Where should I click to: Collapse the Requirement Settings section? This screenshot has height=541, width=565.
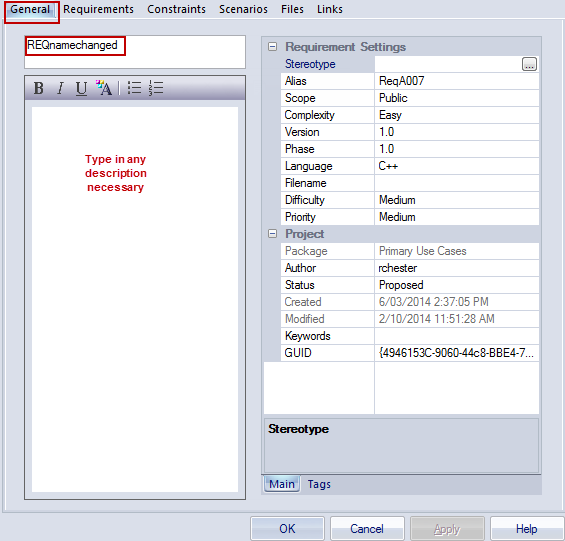272,47
